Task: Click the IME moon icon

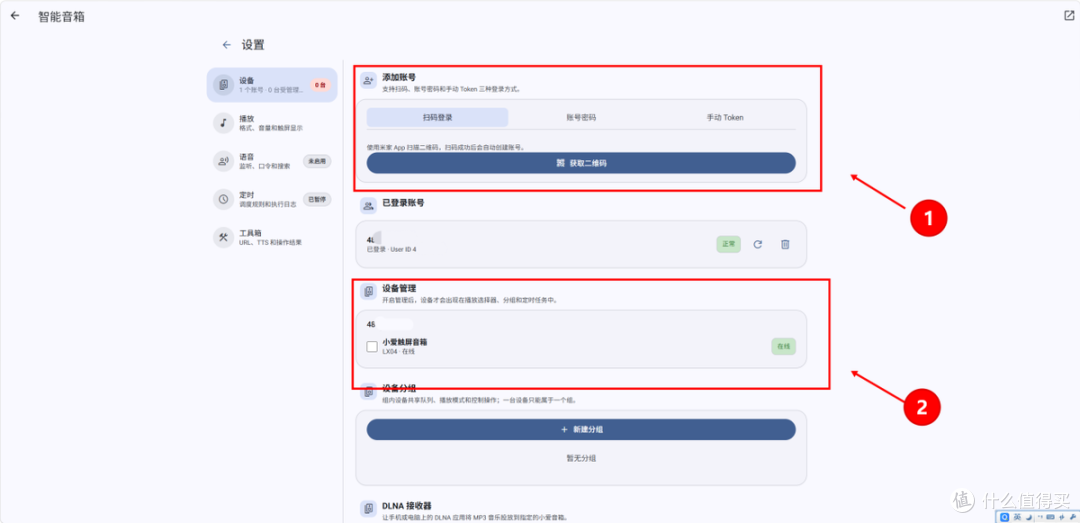Action: click(x=1028, y=517)
